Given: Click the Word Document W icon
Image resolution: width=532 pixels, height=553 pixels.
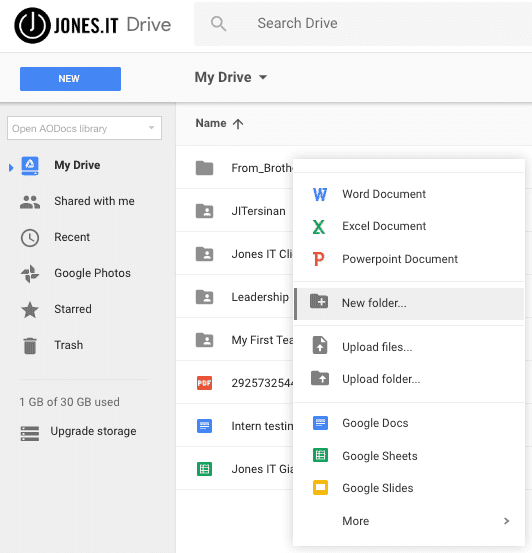Looking at the screenshot, I should pyautogui.click(x=320, y=194).
